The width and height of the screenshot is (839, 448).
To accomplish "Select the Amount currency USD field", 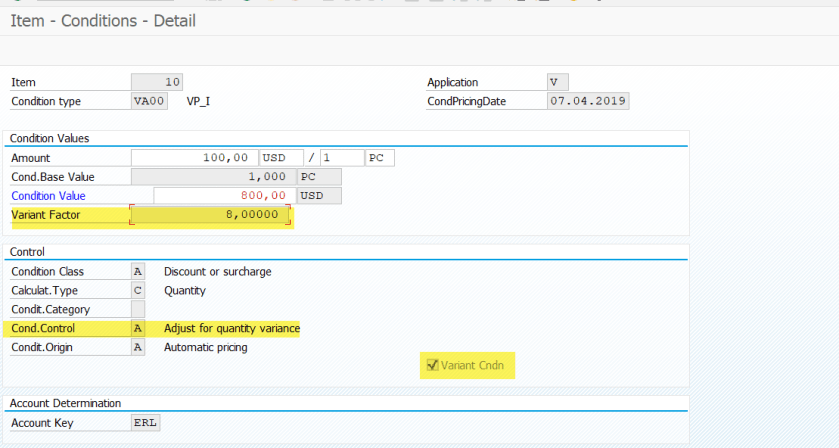I will pos(281,158).
